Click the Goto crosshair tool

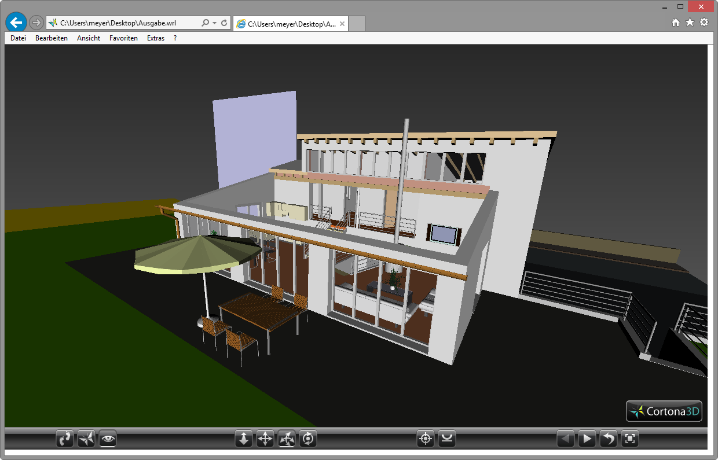(425, 438)
